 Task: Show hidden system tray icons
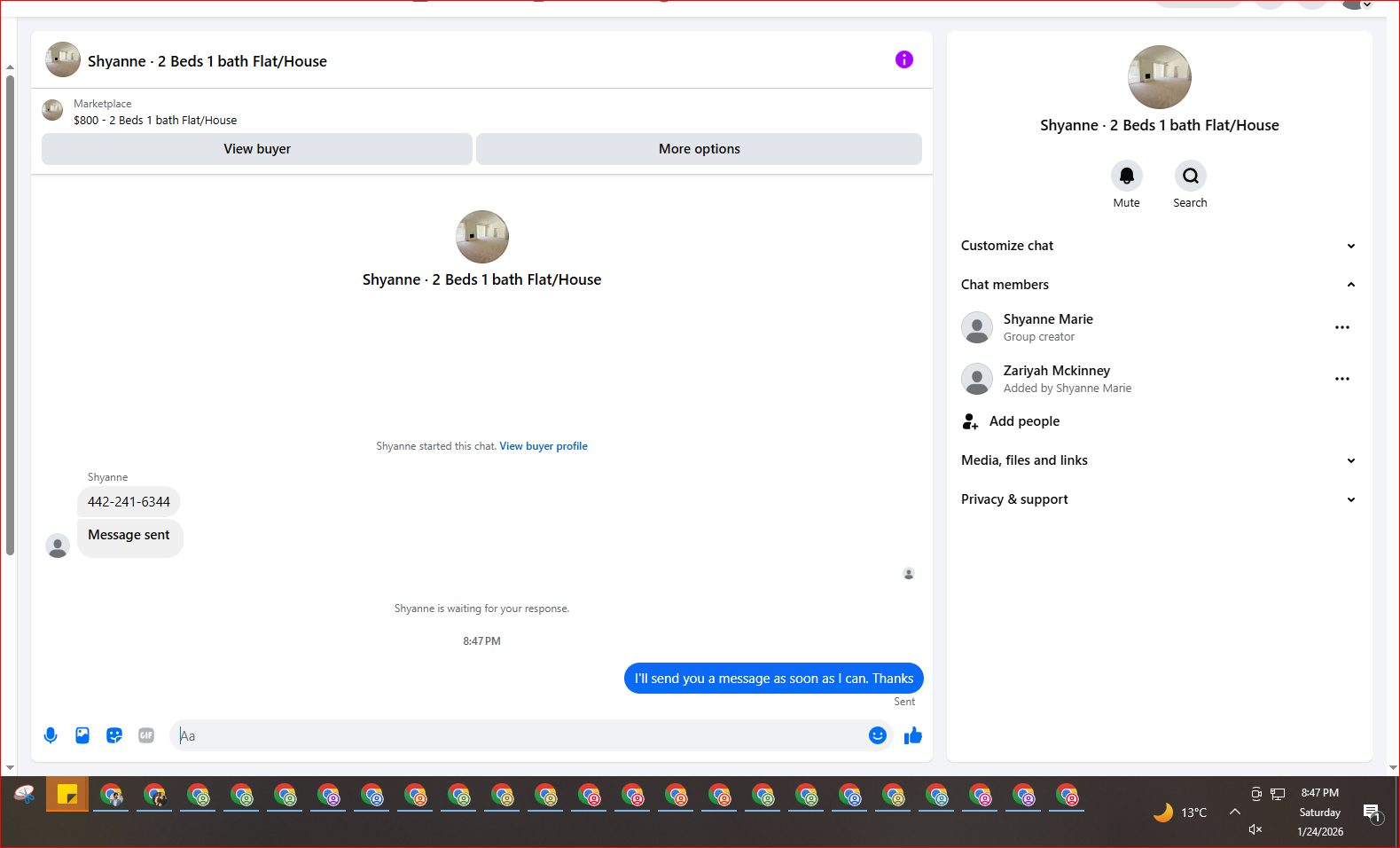[1234, 812]
